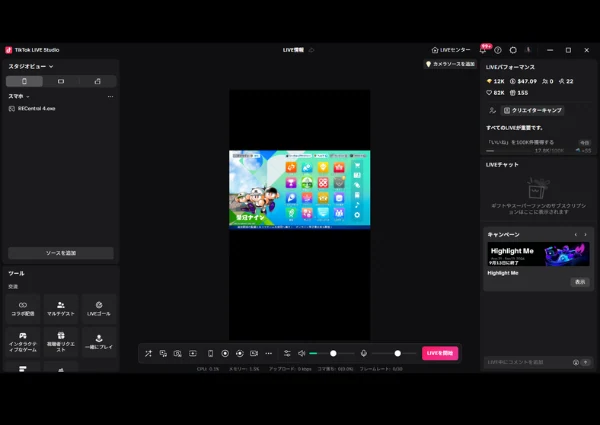Screen dimensions: 600x425
Task: Click the phone icon in bottom toolbar
Action: point(210,353)
